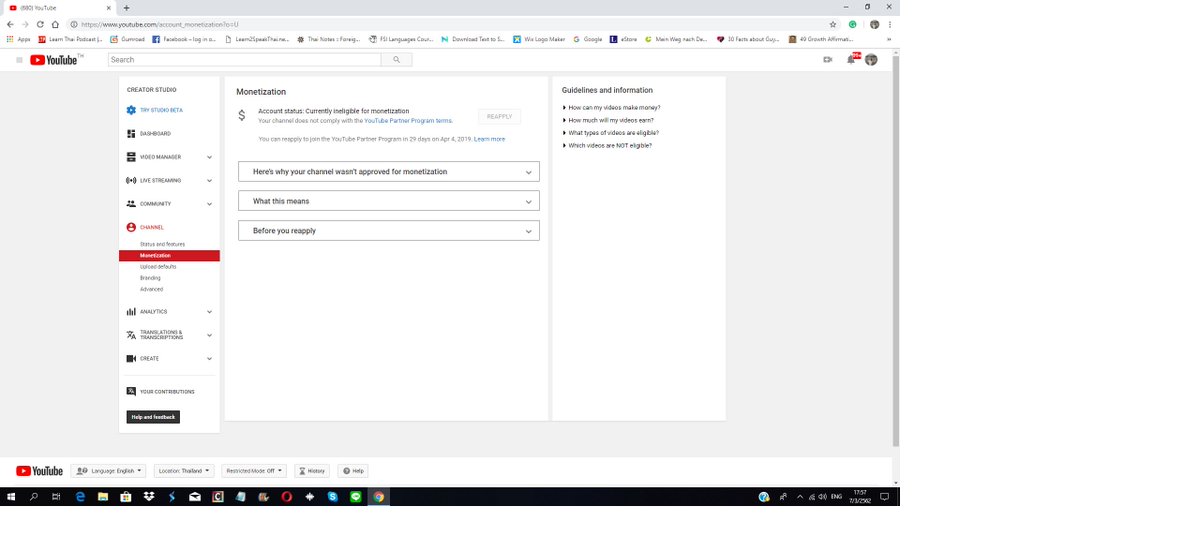This screenshot has width=1200, height=551.
Task: Click the Channel person icon
Action: tap(131, 227)
